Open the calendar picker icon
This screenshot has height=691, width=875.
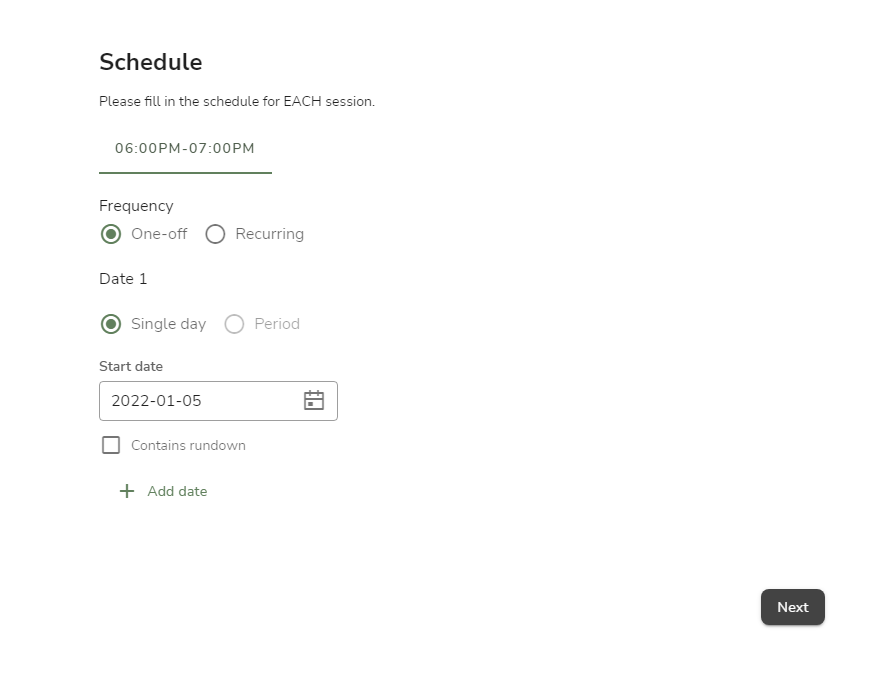[x=314, y=400]
